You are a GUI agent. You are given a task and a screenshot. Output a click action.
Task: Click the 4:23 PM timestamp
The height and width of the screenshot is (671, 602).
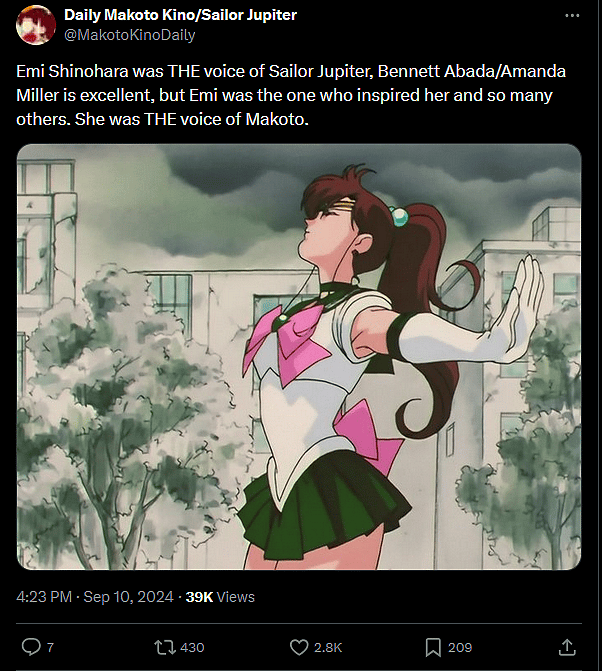(44, 597)
